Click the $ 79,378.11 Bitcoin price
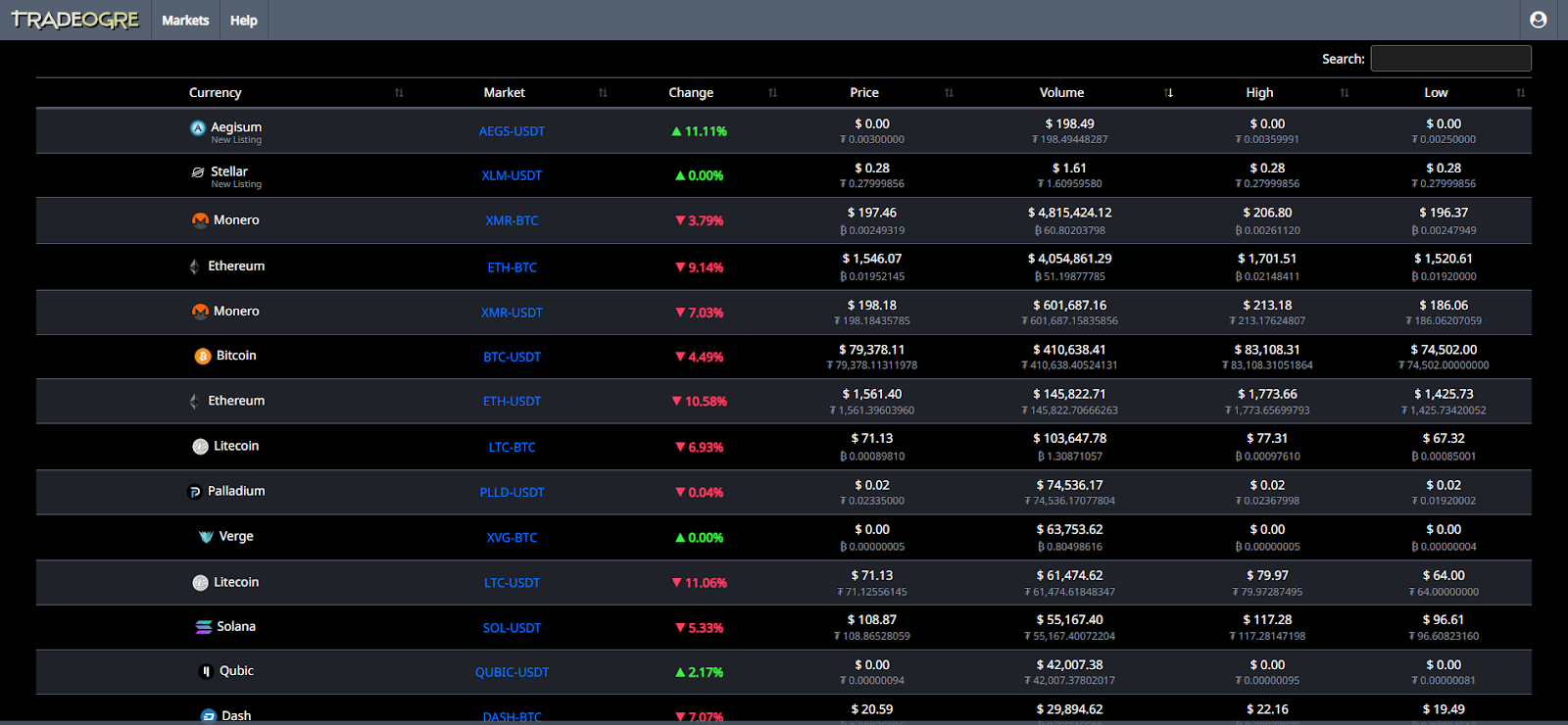1568x725 pixels. click(871, 350)
